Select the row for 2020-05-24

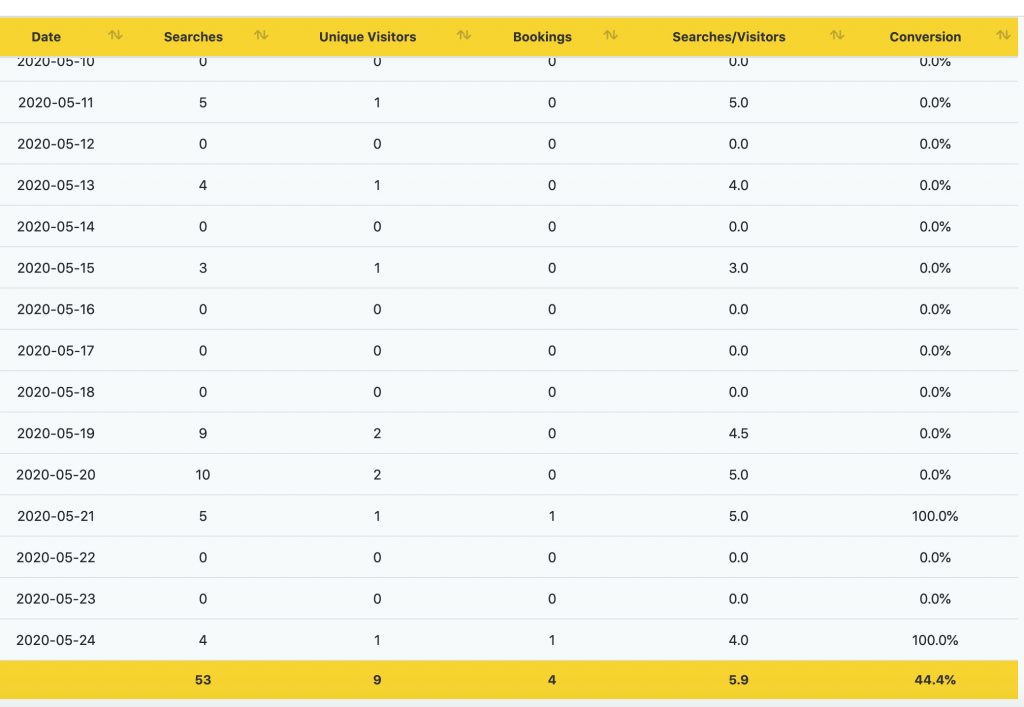tap(512, 640)
